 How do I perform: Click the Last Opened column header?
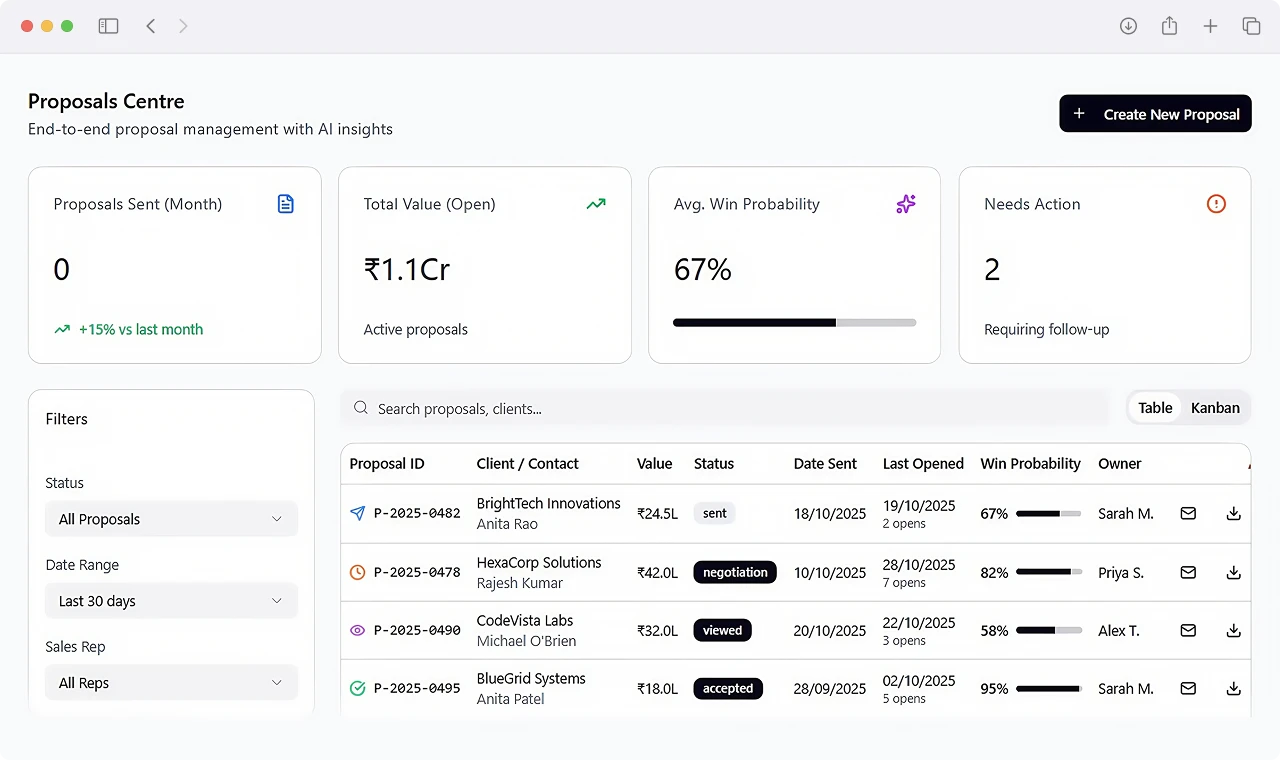(923, 463)
